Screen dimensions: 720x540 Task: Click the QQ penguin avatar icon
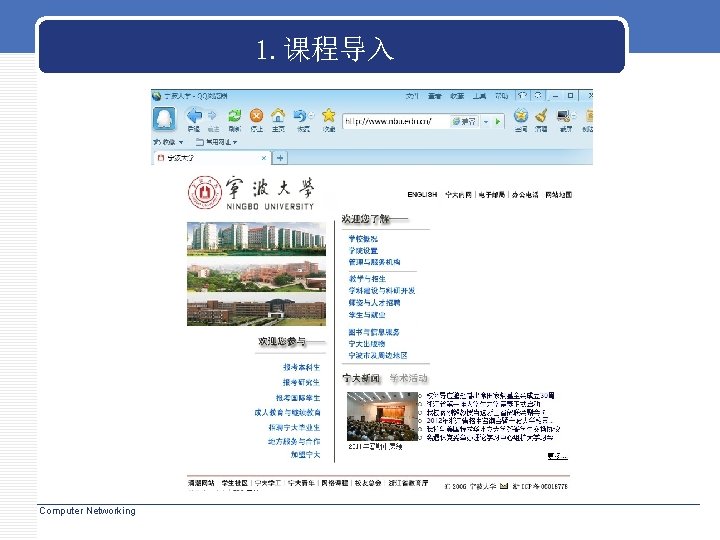164,119
